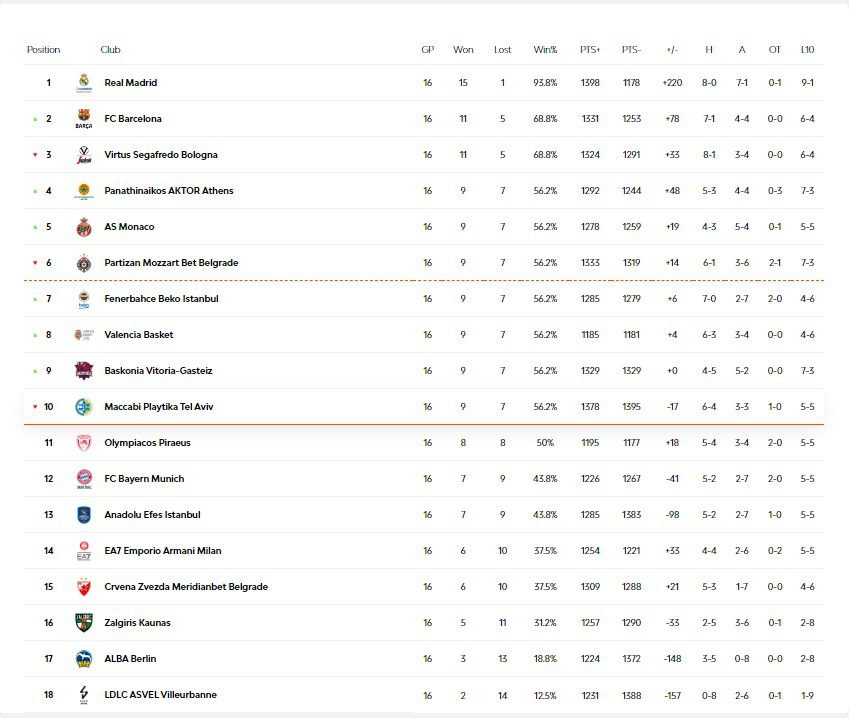Click the FC Barcelona crest icon
Viewport: 849px width, 718px height.
tap(84, 119)
